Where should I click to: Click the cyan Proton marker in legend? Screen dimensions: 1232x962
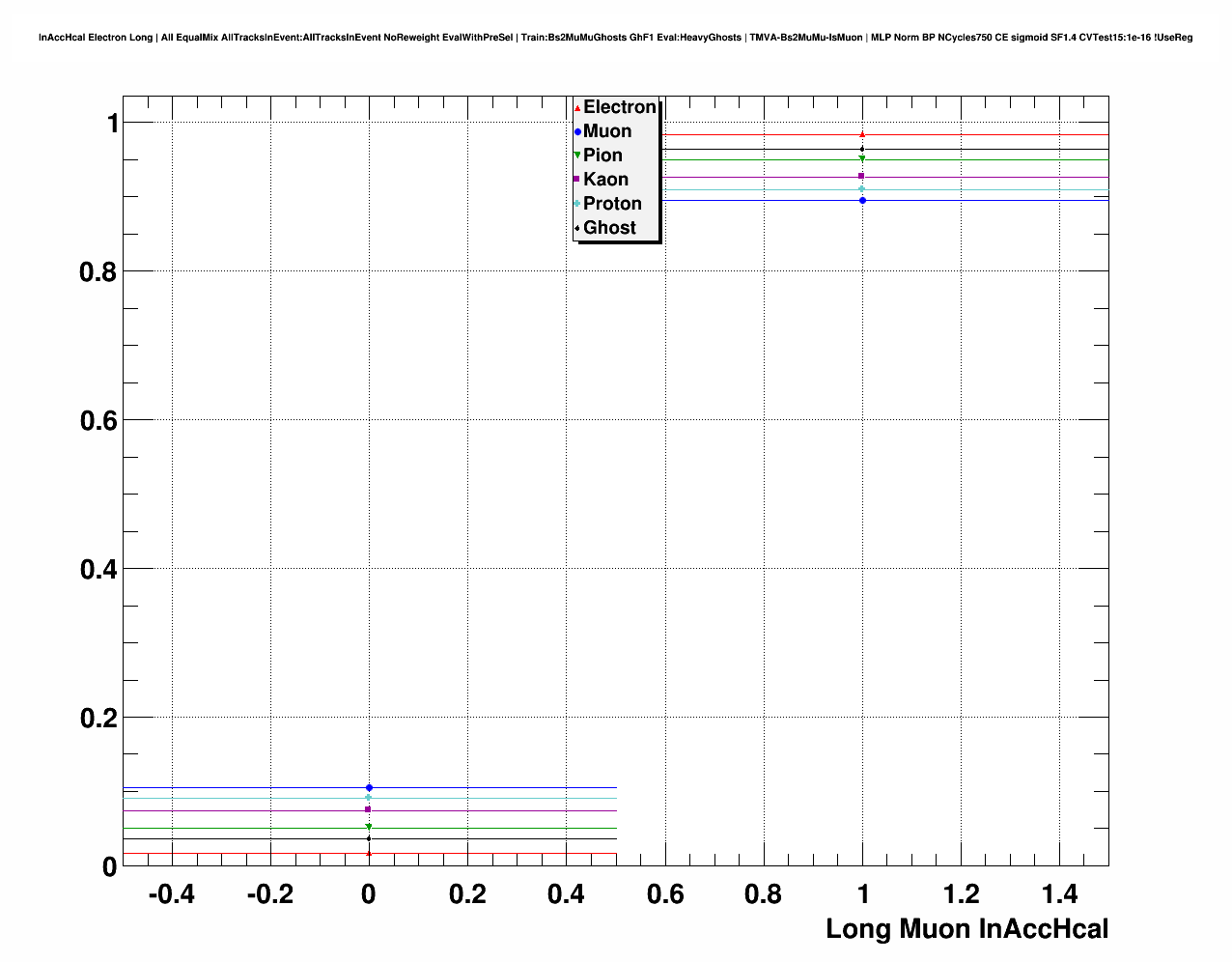coord(576,204)
